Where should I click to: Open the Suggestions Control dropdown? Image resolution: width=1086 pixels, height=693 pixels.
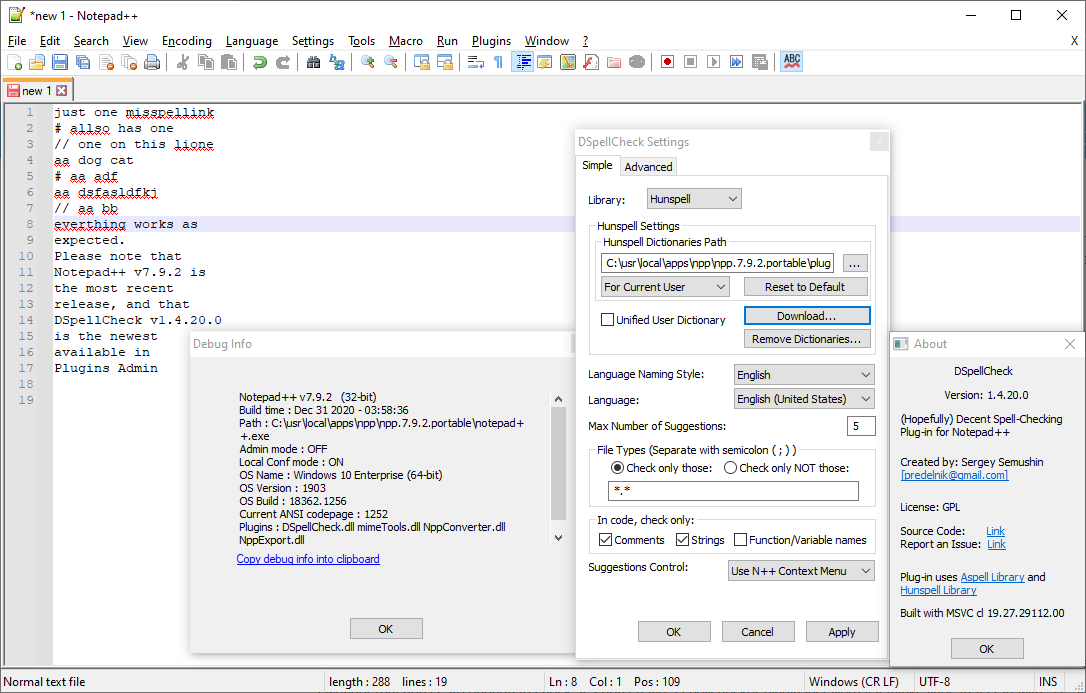(x=801, y=570)
